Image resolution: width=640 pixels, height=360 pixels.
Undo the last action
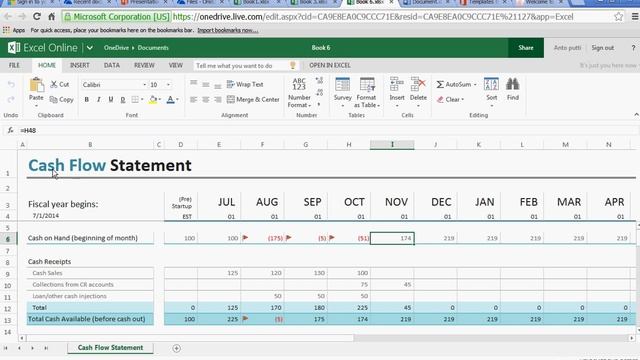coord(11,84)
